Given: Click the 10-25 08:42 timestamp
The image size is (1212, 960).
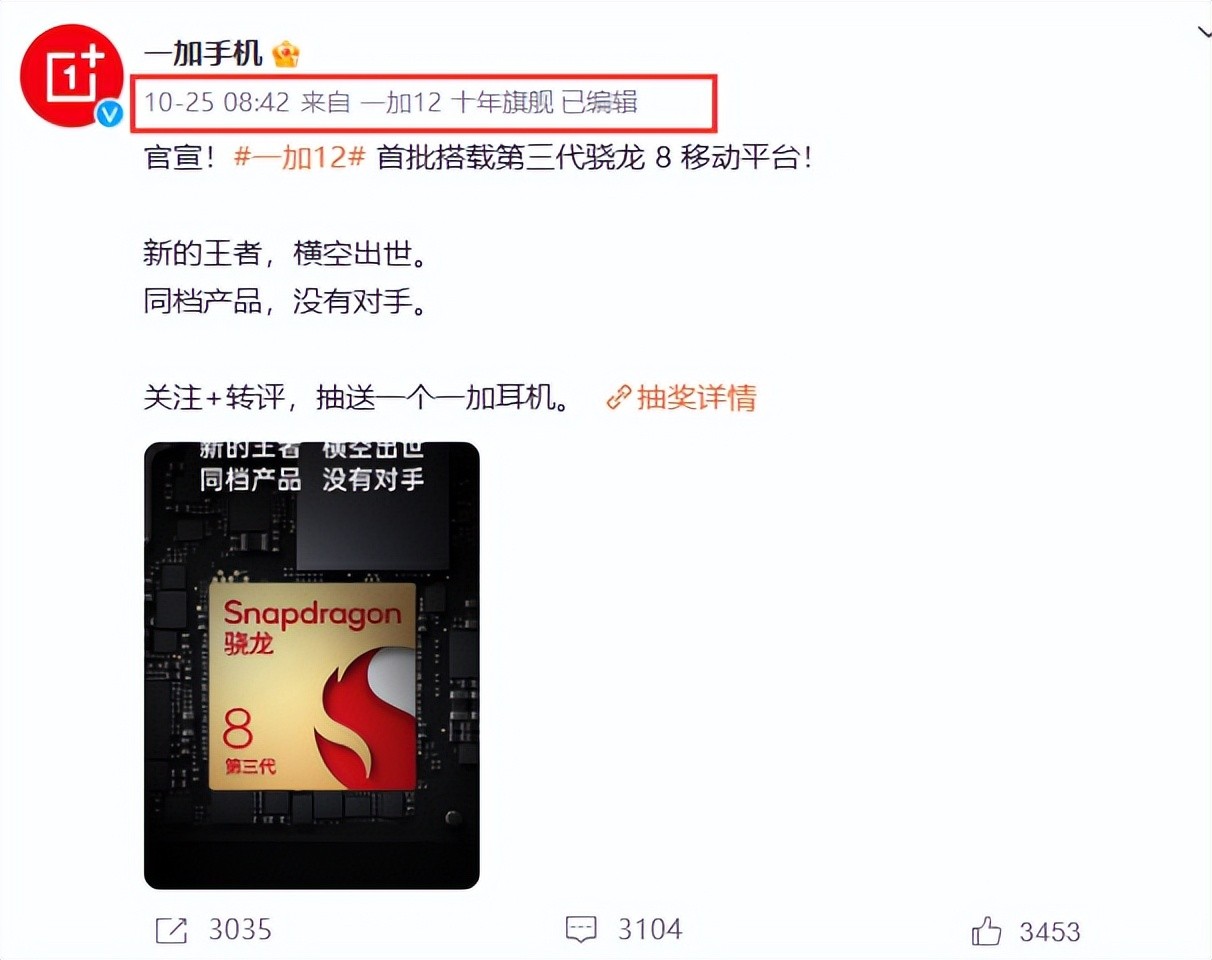Looking at the screenshot, I should point(217,102).
